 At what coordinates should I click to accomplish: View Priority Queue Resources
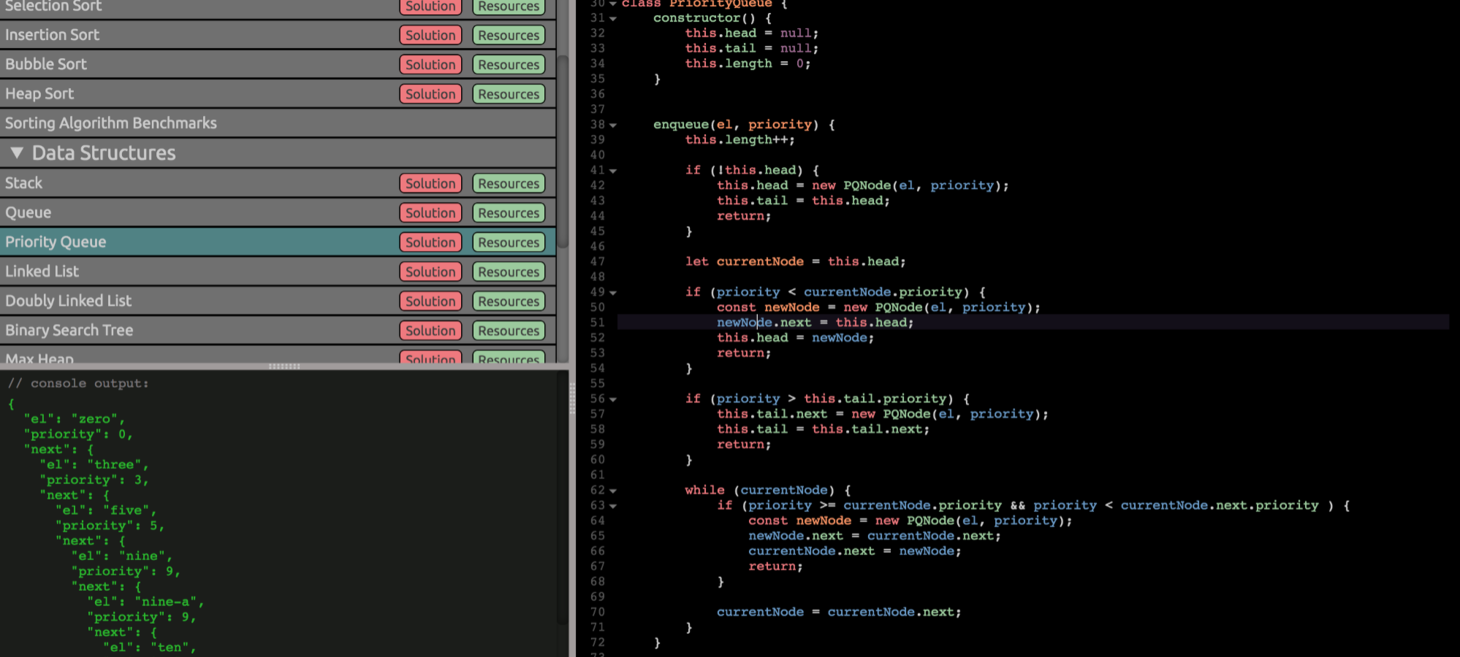[508, 242]
